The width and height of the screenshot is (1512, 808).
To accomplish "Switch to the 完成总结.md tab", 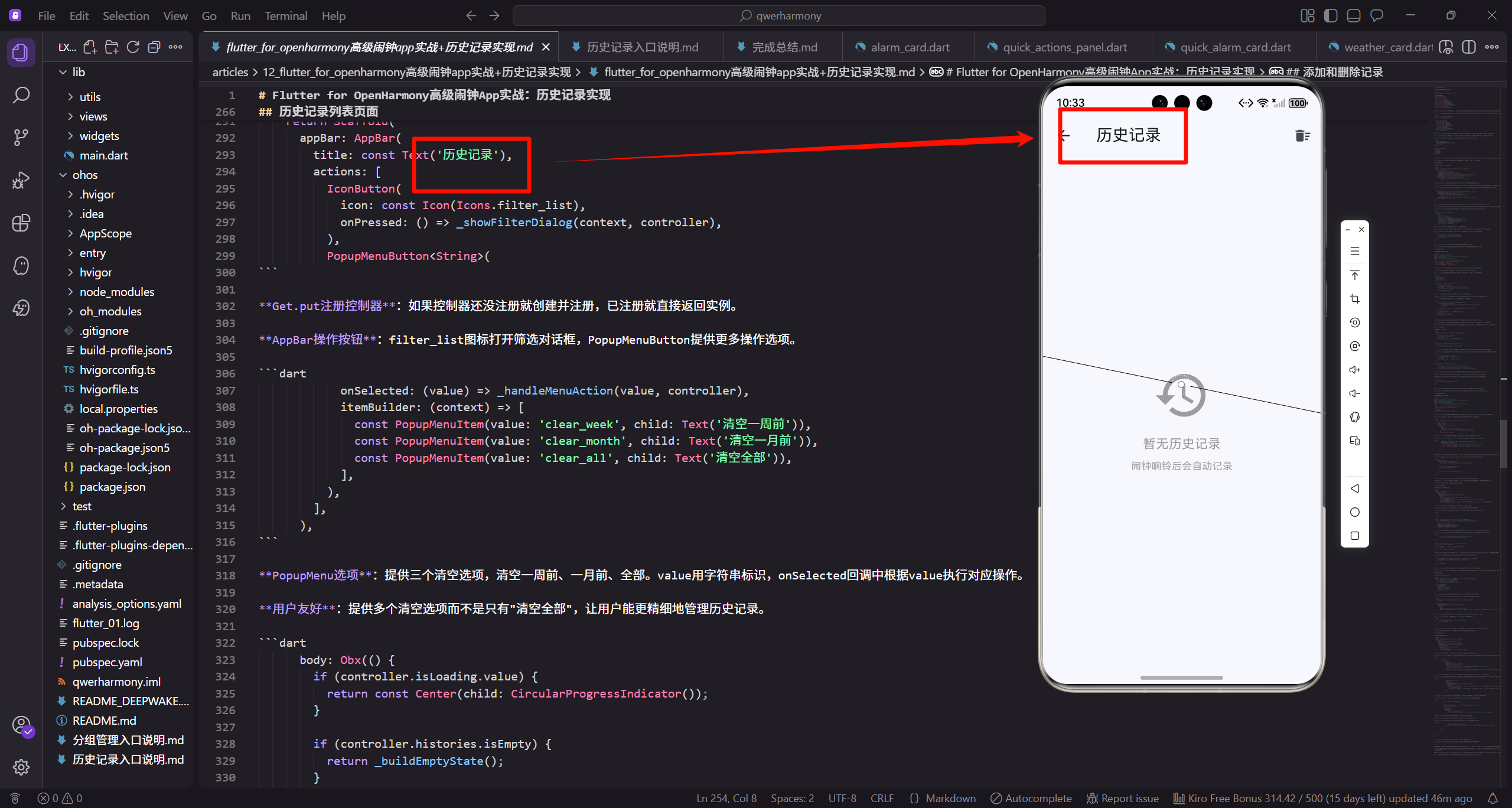I will [784, 47].
